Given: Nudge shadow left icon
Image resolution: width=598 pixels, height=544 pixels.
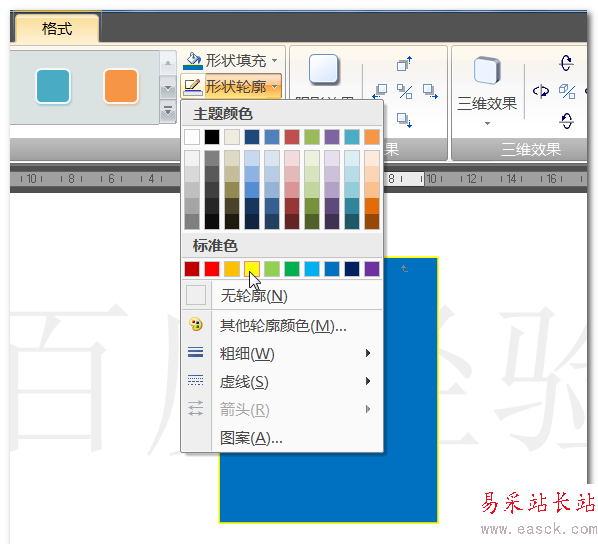Looking at the screenshot, I should point(380,91).
